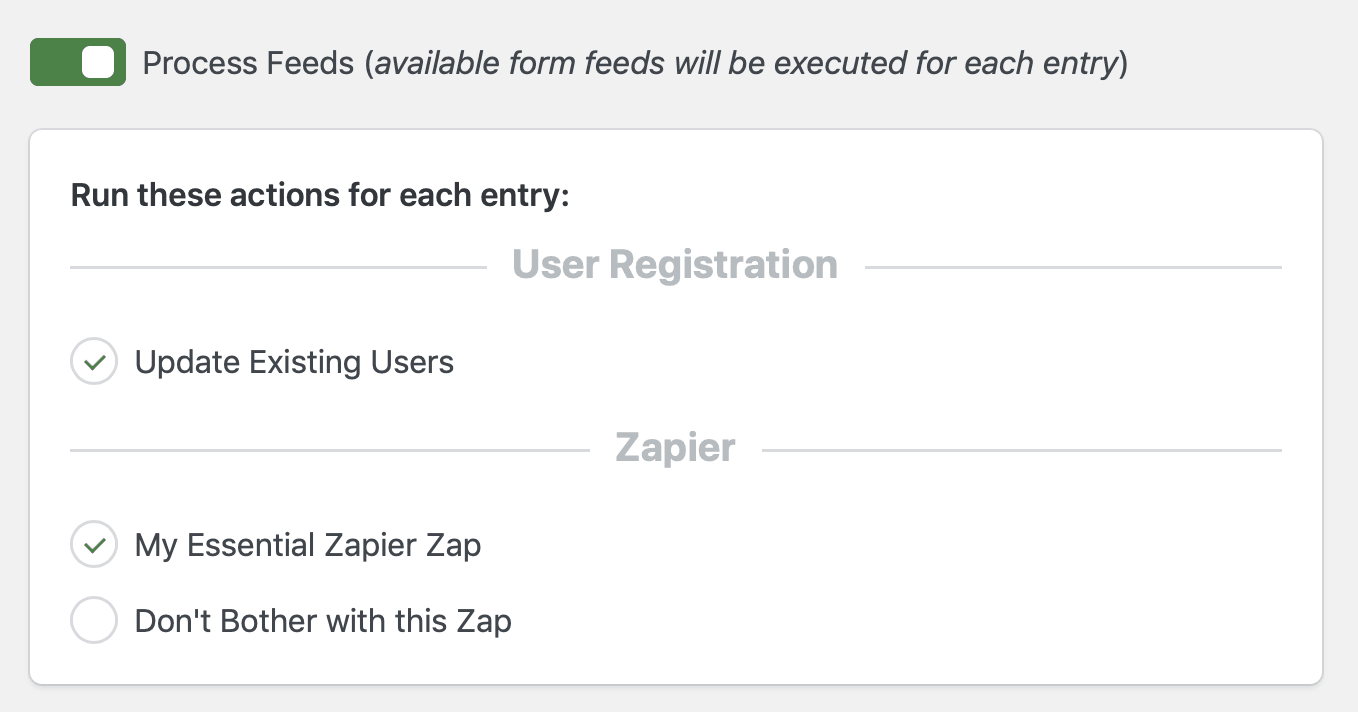The image size is (1358, 712).
Task: Select the My Essential Zapier Zap label text
Action: point(307,544)
